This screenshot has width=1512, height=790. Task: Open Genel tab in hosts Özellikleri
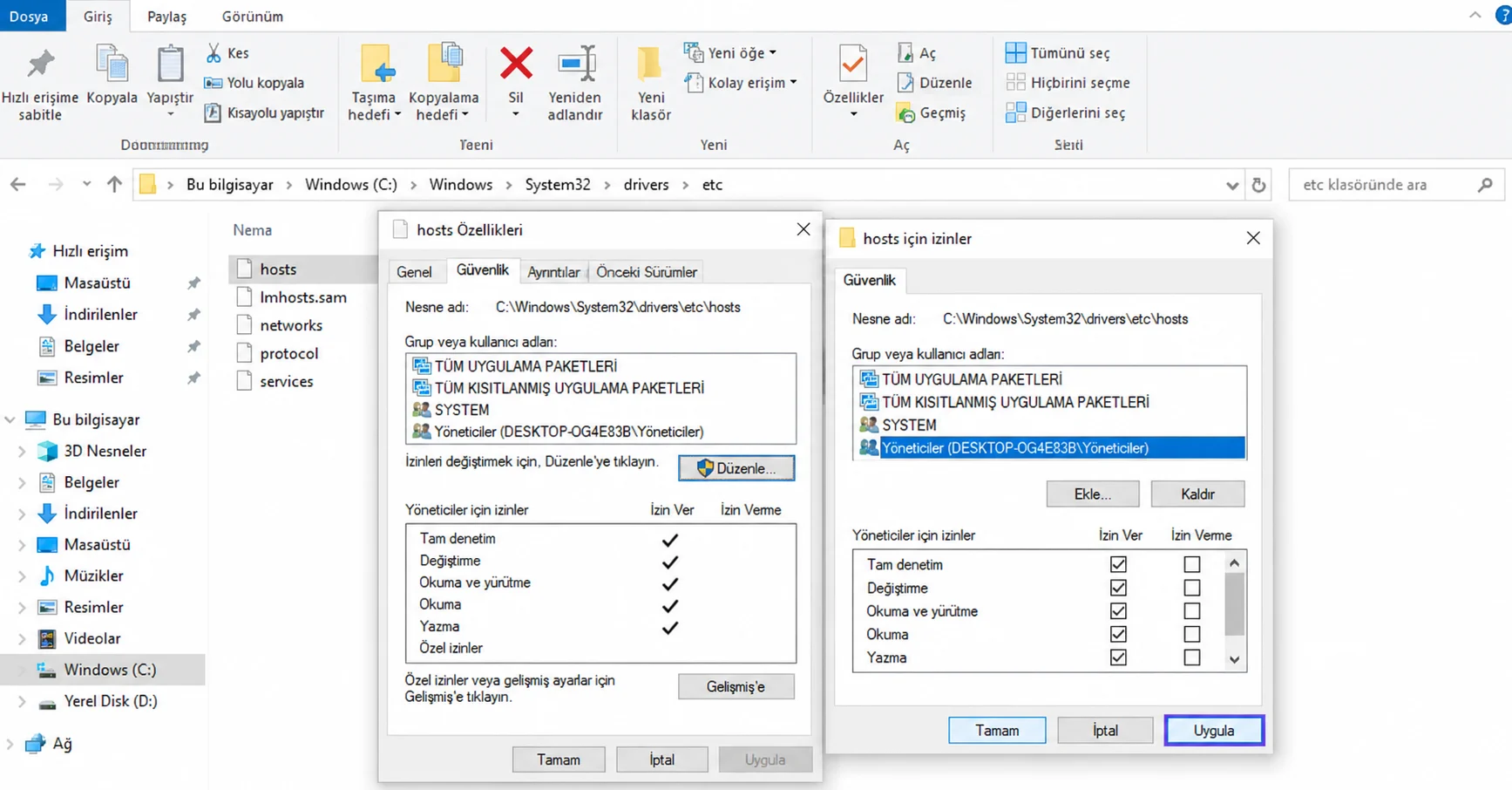(x=414, y=272)
